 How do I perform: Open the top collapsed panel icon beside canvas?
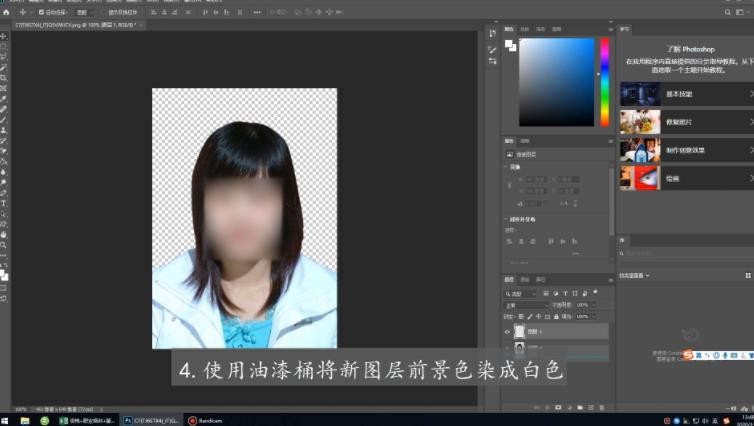click(492, 34)
